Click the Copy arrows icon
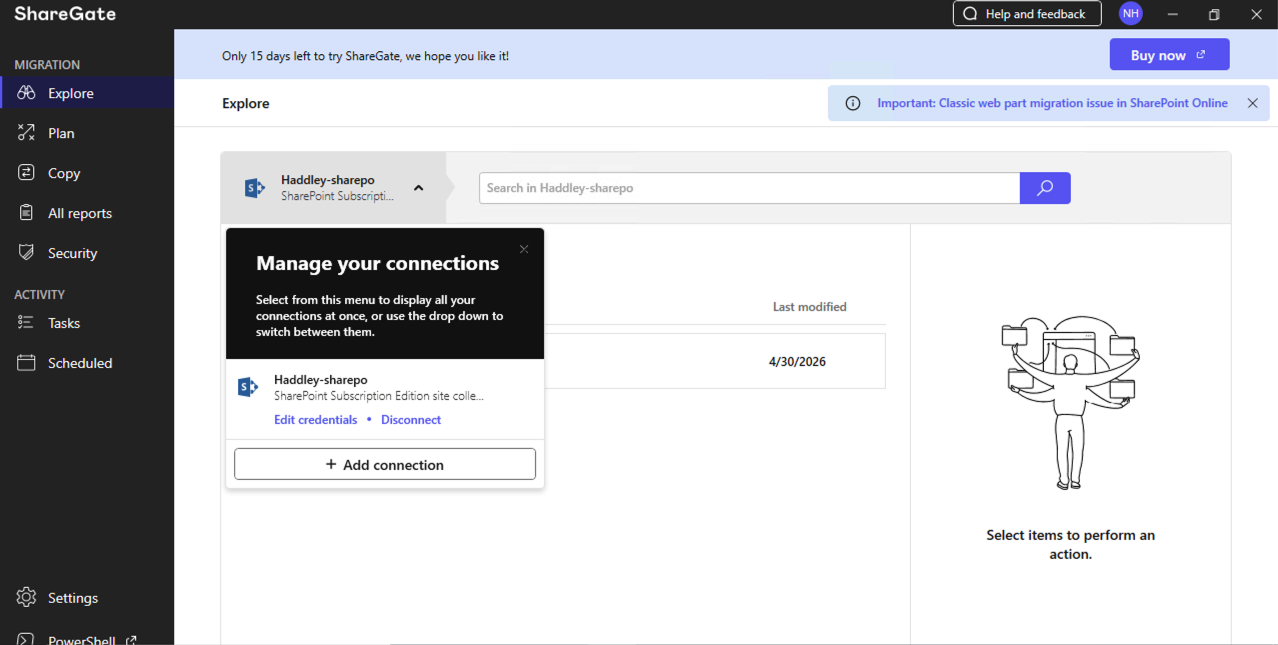The width and height of the screenshot is (1278, 645). point(27,173)
